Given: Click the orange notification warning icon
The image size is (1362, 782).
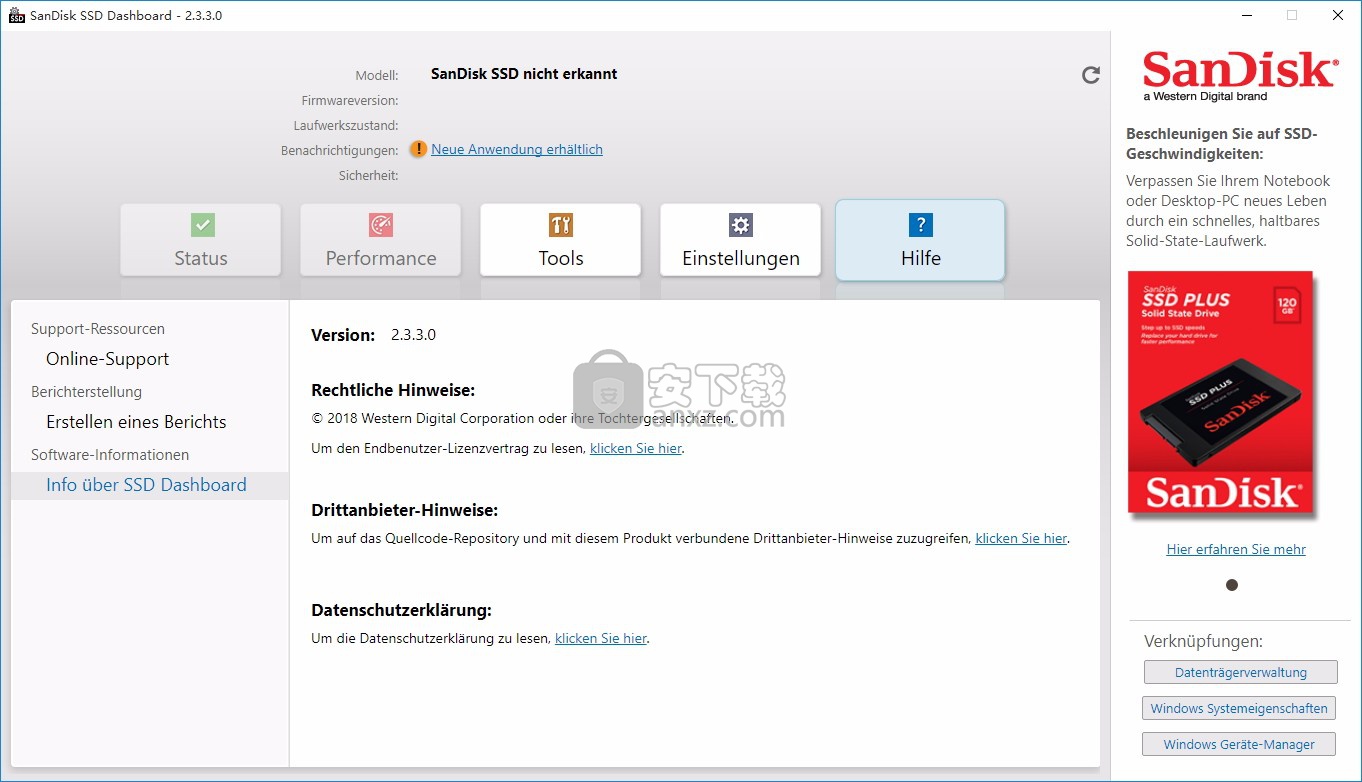Looking at the screenshot, I should click(x=418, y=149).
